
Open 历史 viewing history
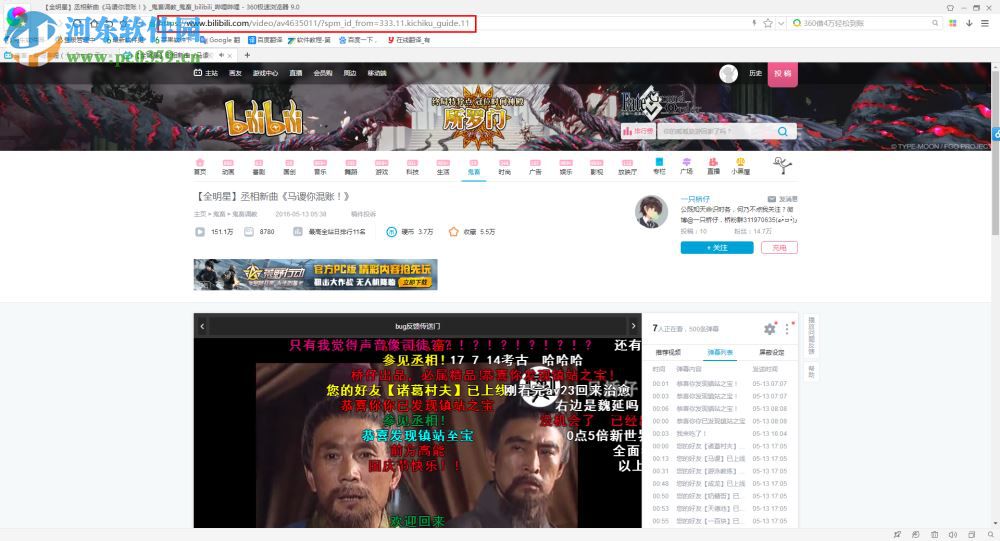click(756, 73)
